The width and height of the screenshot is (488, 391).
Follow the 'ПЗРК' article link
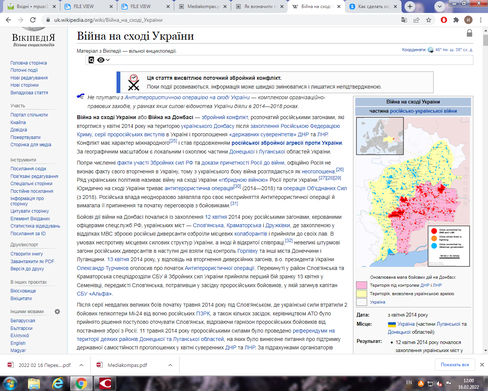203,313
